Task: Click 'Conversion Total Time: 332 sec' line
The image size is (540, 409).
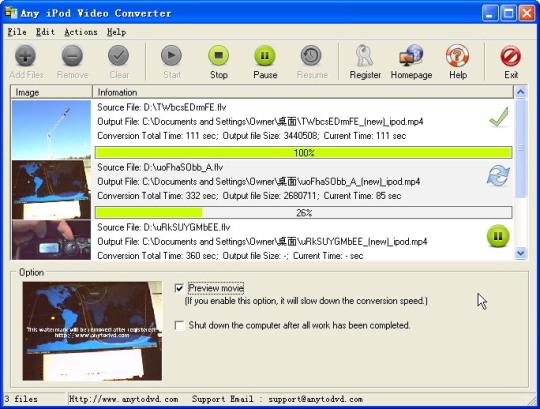Action: (249, 196)
